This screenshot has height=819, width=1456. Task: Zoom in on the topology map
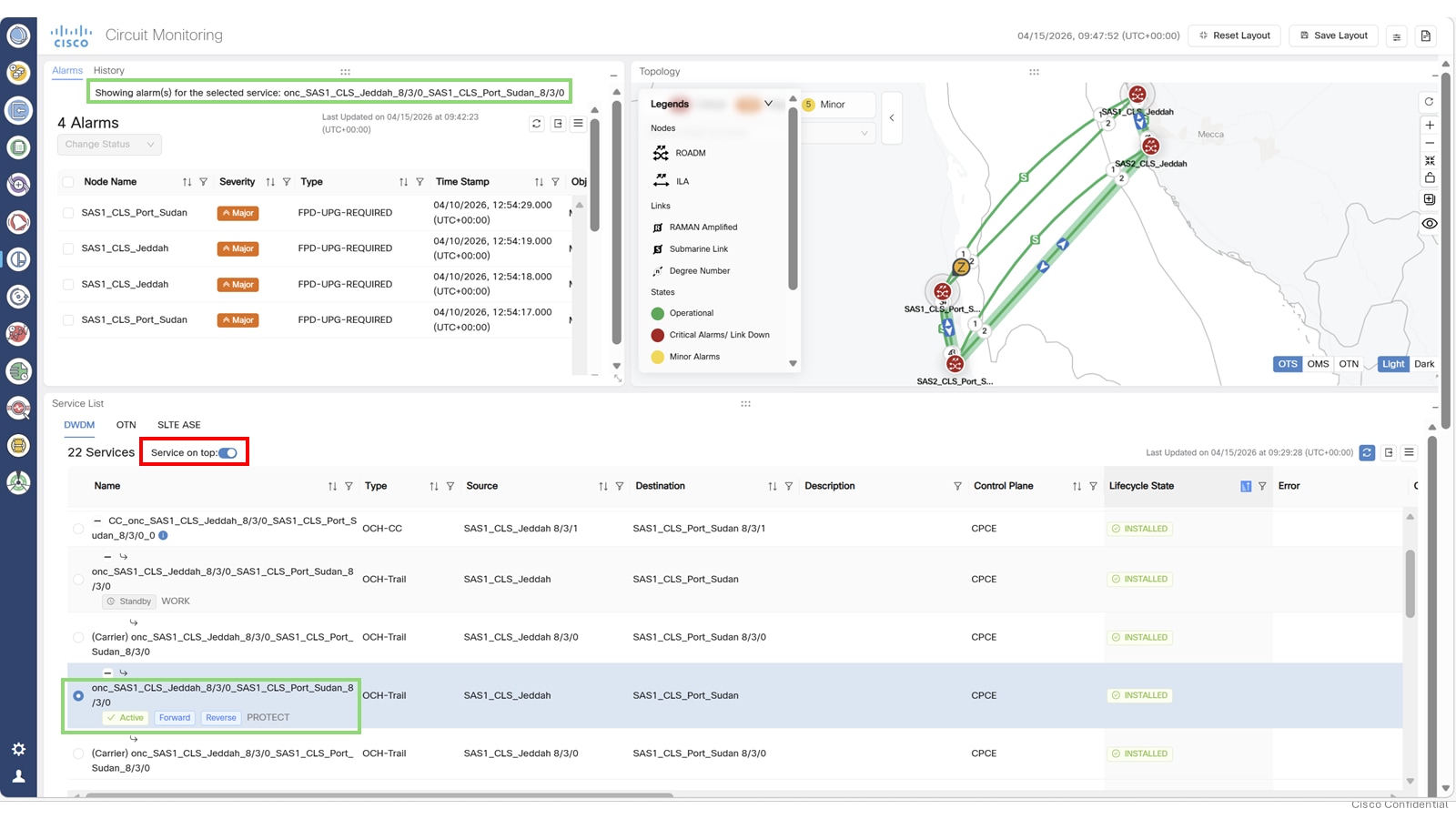pyautogui.click(x=1430, y=125)
